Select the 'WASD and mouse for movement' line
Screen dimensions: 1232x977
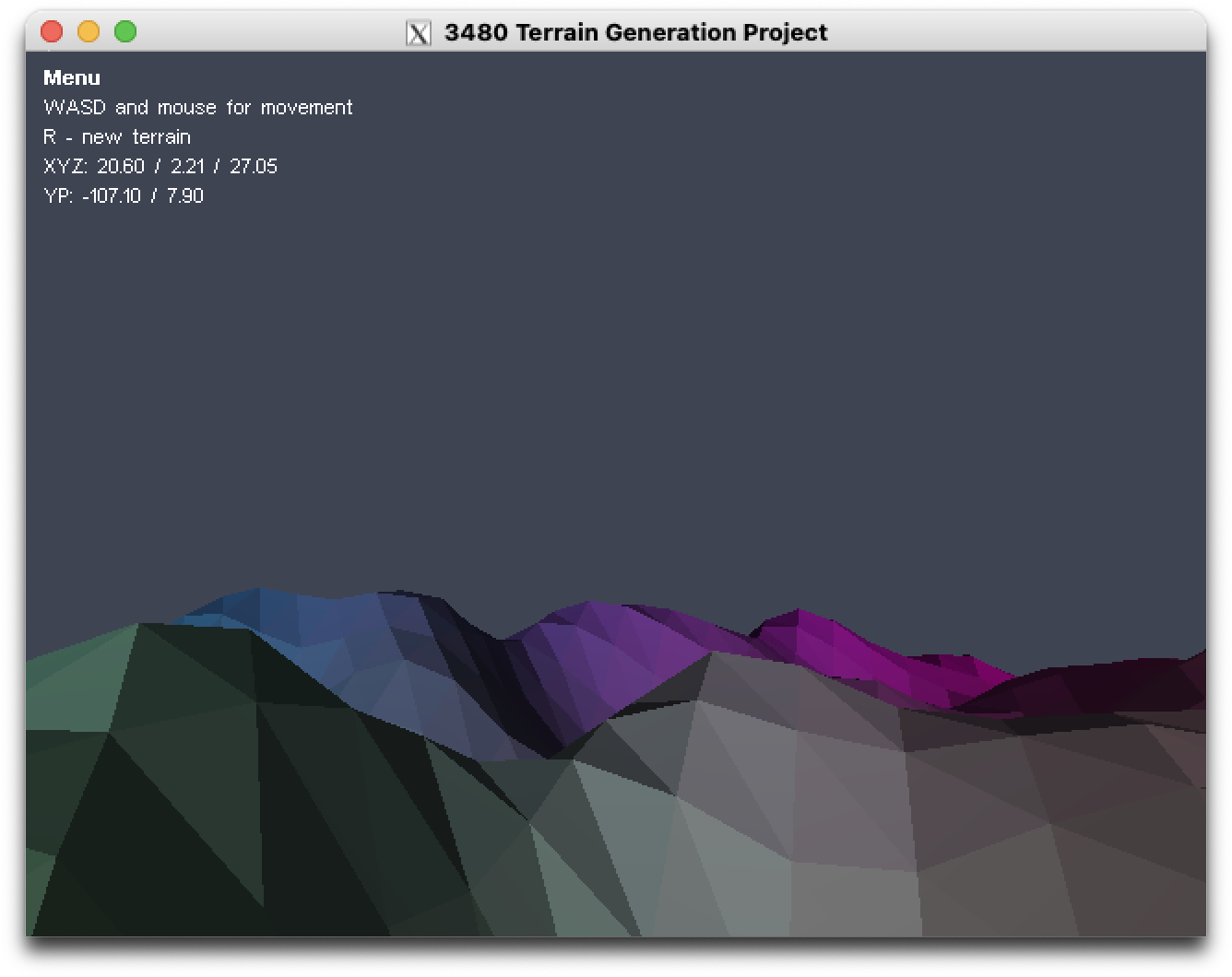click(197, 108)
